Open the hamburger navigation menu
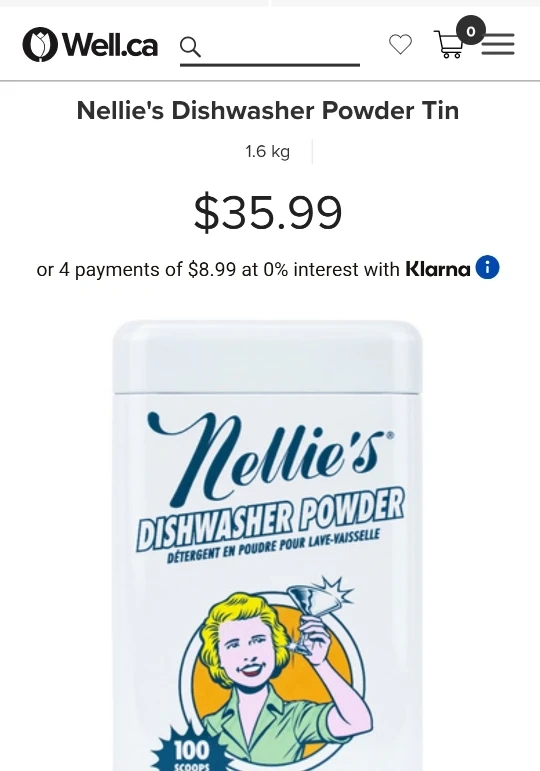 point(498,44)
